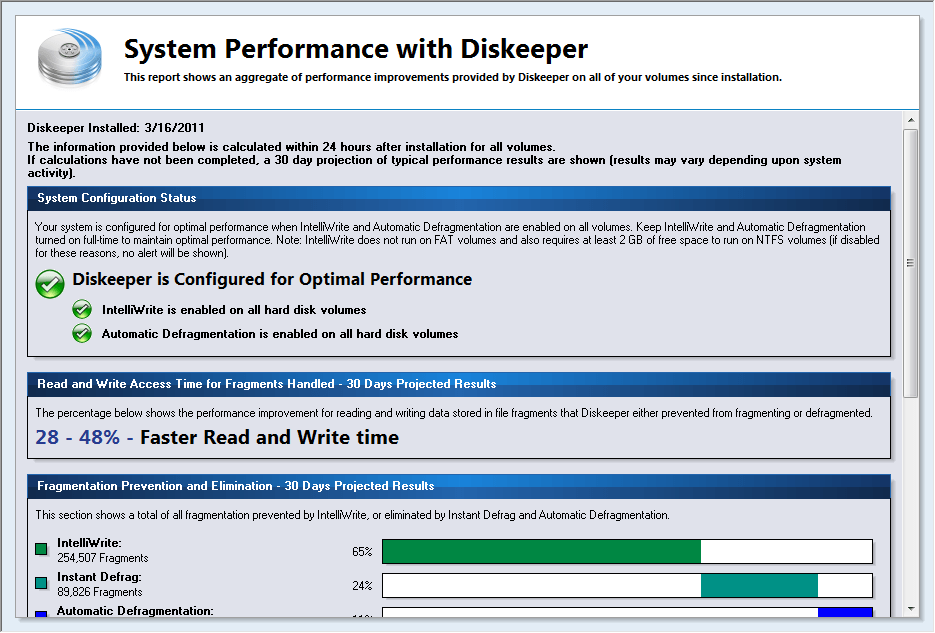Click the Diskeeper Installed date line

coord(116,128)
